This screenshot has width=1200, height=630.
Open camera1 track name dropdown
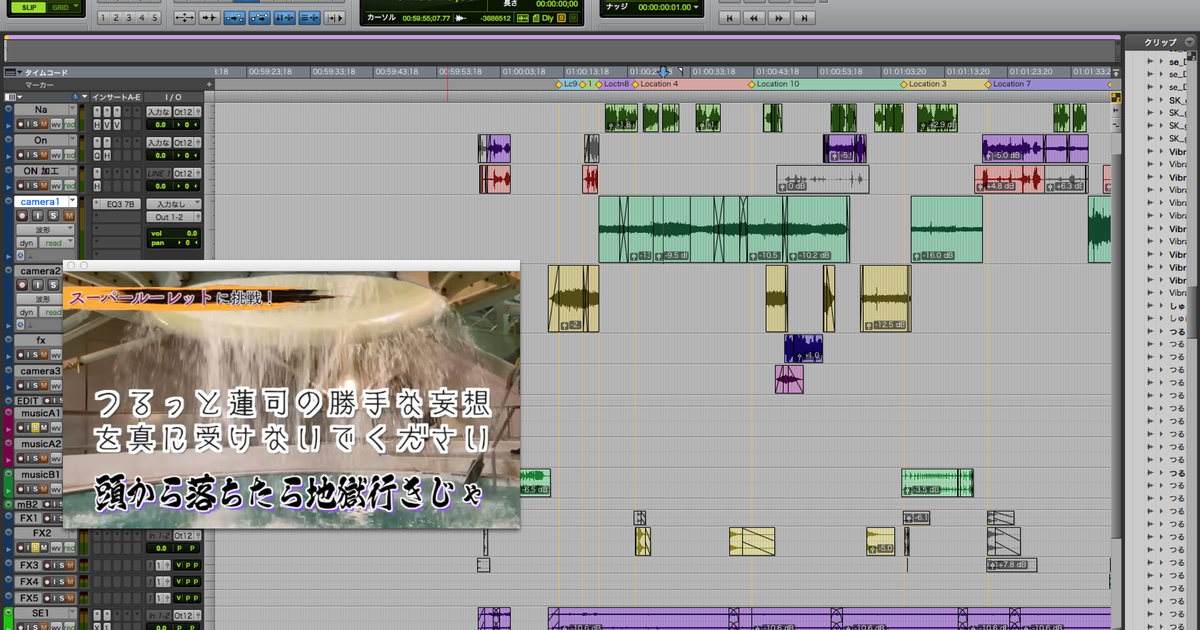coord(72,202)
